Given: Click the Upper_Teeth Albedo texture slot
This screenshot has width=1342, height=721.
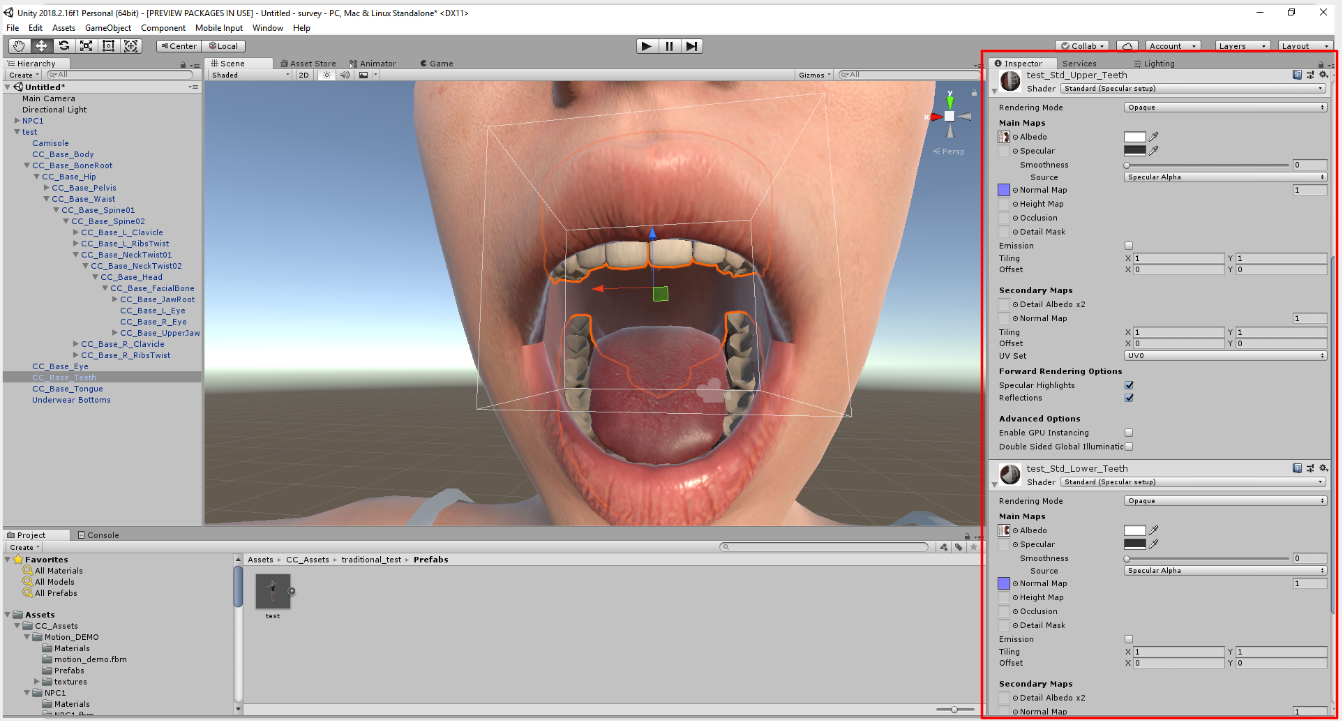Looking at the screenshot, I should point(1003,137).
